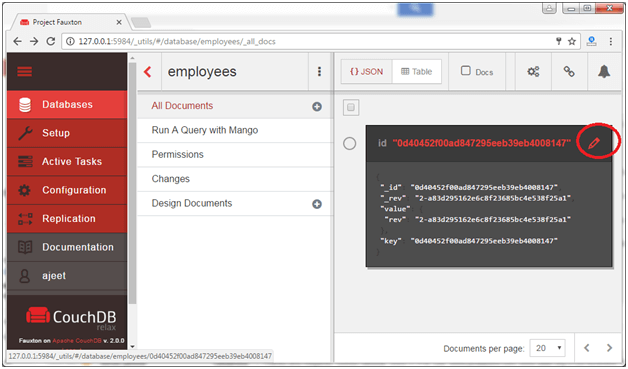Open the ajeet user account page

[x=67, y=276]
